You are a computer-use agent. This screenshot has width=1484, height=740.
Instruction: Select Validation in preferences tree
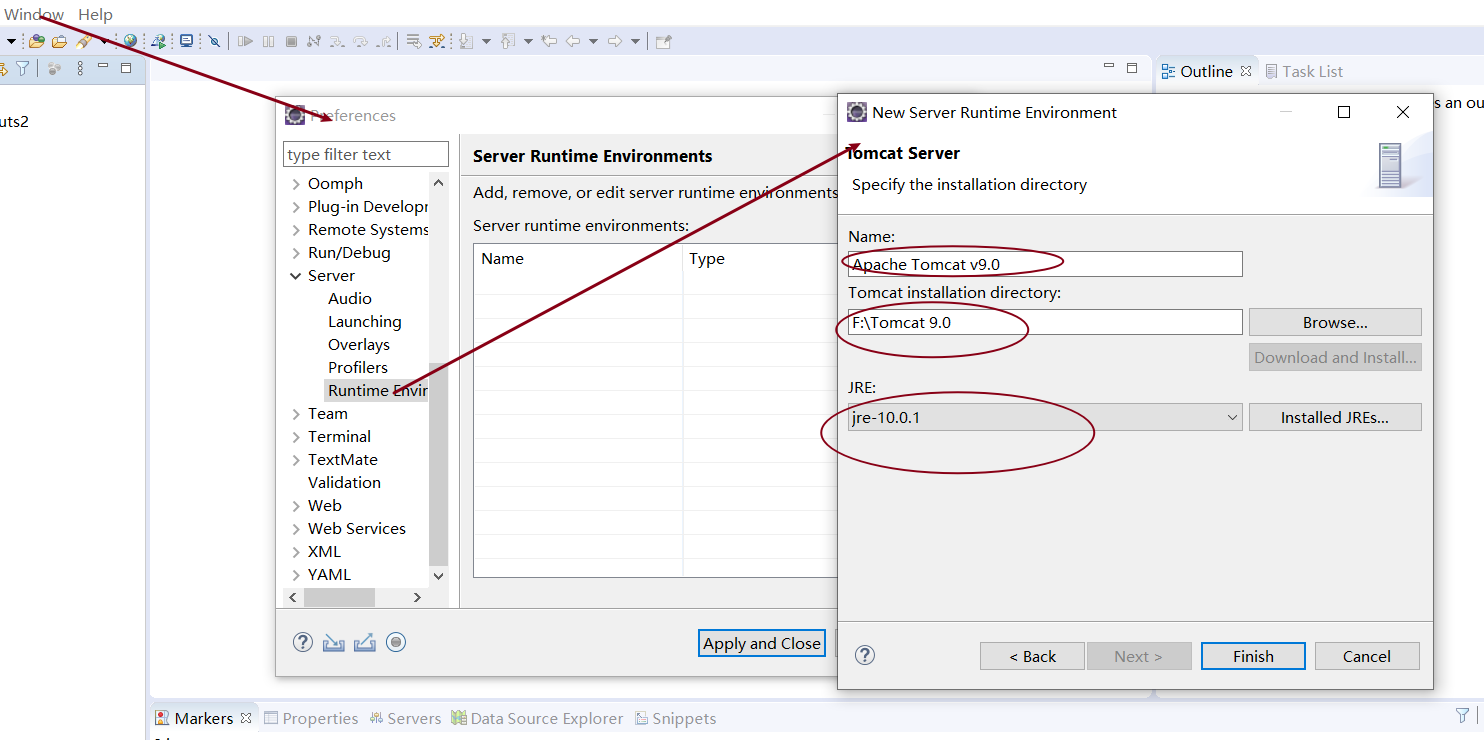[x=344, y=483]
